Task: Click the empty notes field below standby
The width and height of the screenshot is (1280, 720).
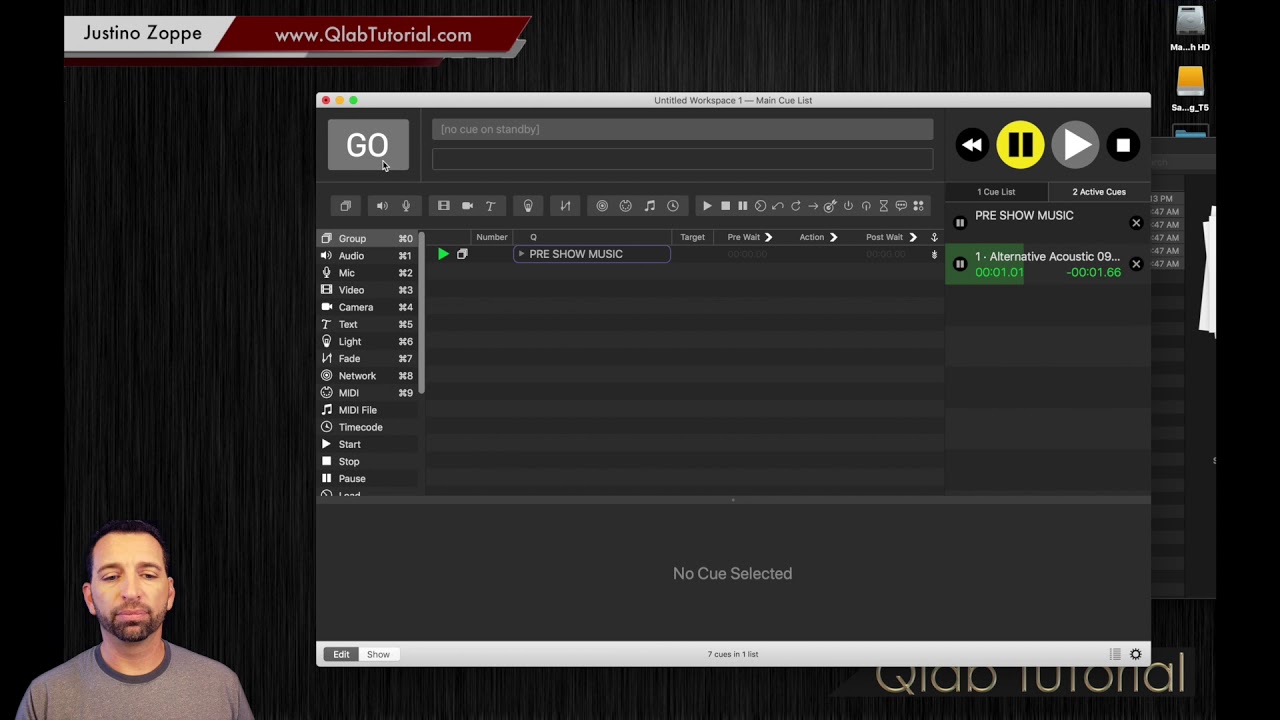Action: pos(682,159)
